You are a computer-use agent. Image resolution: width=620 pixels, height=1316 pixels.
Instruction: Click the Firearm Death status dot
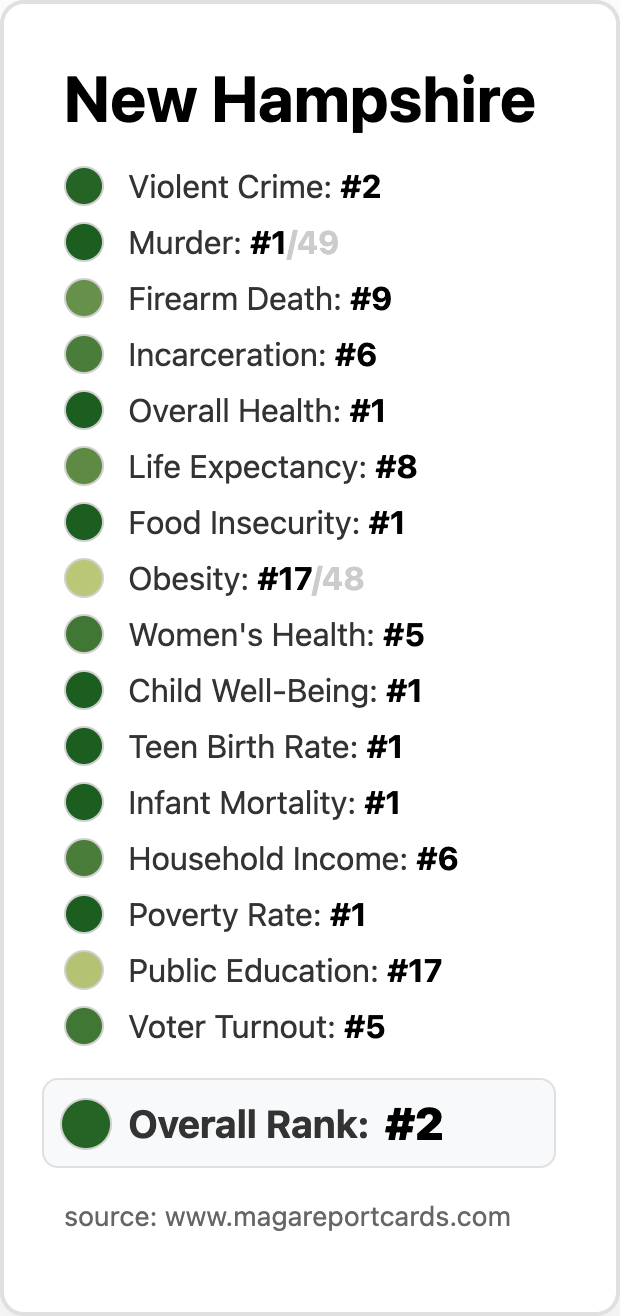tap(85, 299)
